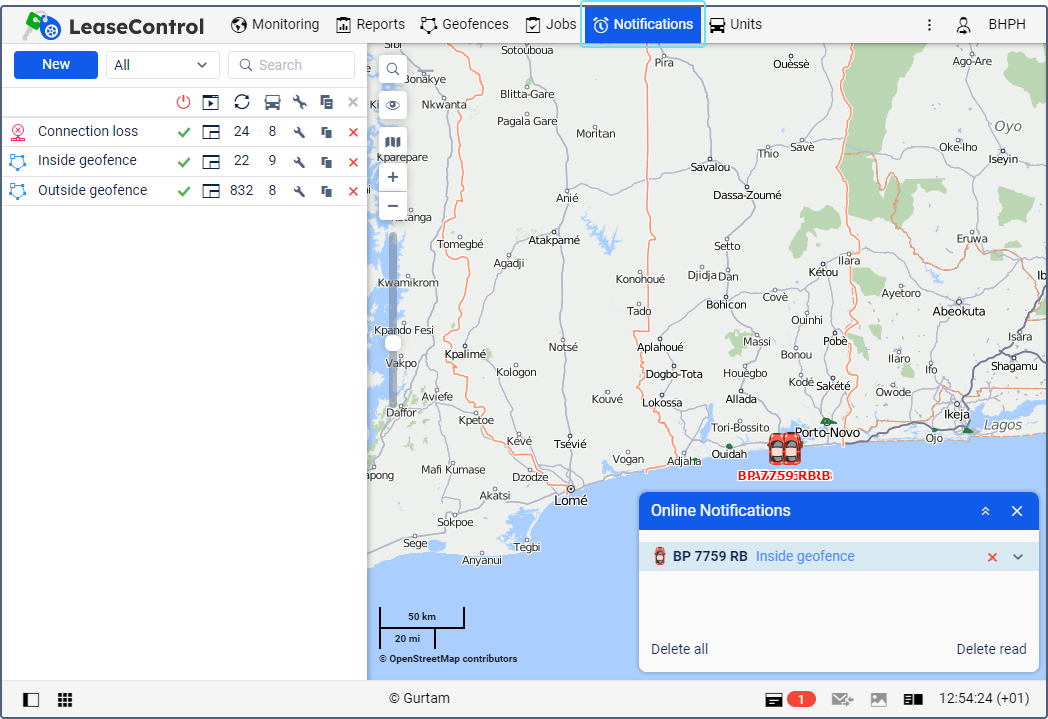
Task: Click the wrench icon for Connection loss
Action: coord(299,132)
